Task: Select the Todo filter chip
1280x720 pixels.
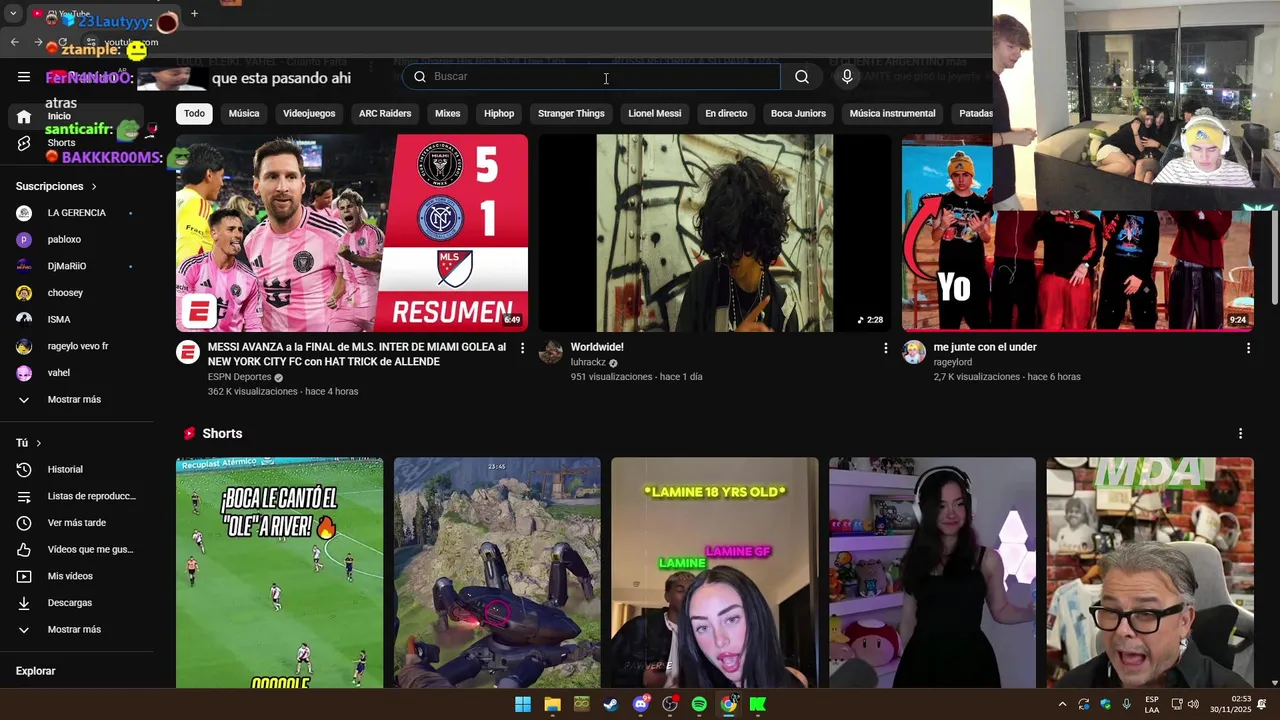Action: tap(194, 113)
